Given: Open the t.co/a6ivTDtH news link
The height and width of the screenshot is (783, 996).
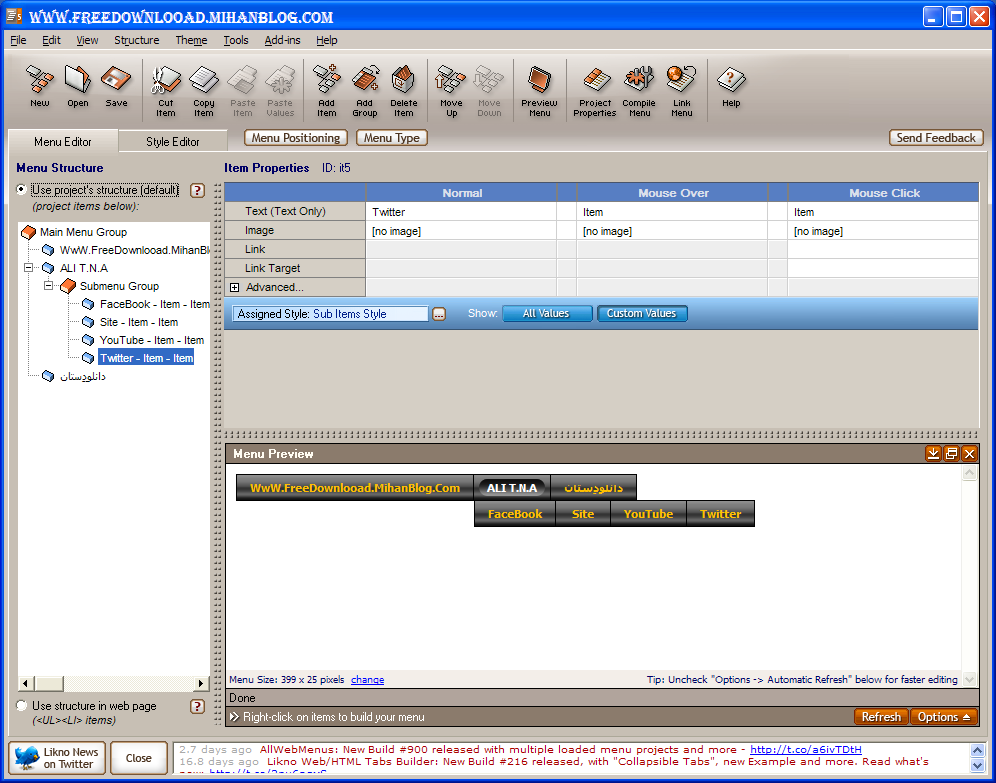Looking at the screenshot, I should (x=805, y=749).
